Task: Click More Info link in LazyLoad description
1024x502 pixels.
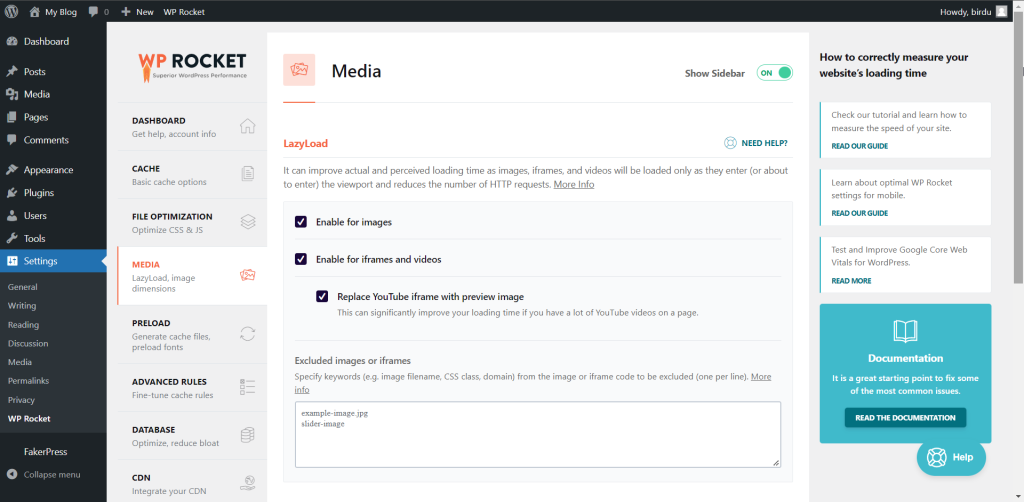Action: pyautogui.click(x=574, y=185)
